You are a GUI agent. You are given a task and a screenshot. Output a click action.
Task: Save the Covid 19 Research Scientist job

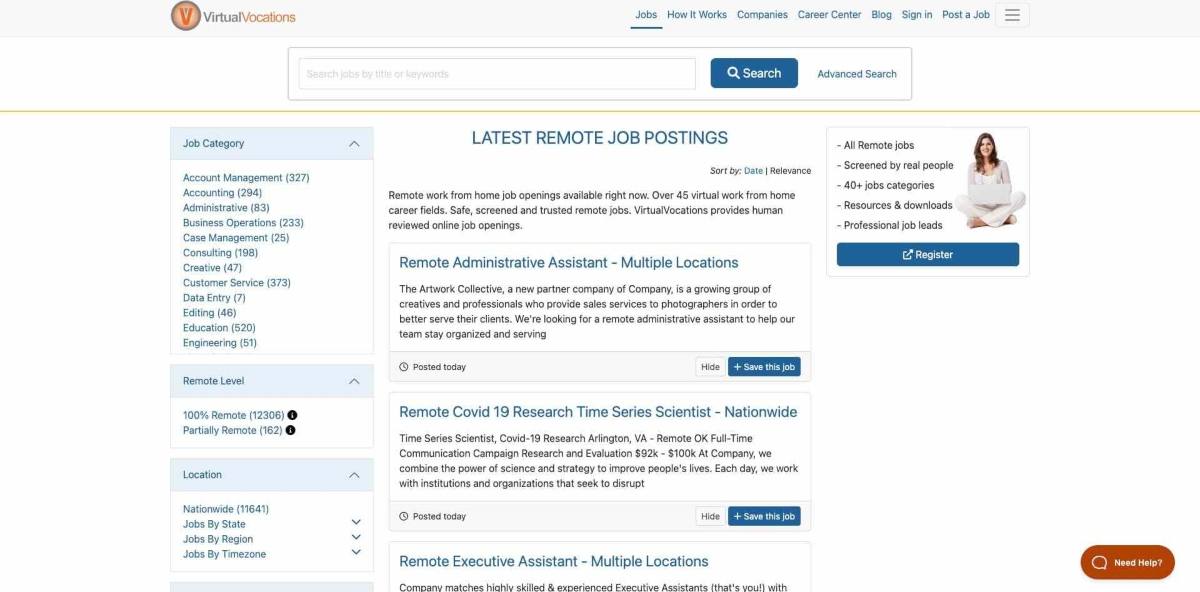(764, 517)
